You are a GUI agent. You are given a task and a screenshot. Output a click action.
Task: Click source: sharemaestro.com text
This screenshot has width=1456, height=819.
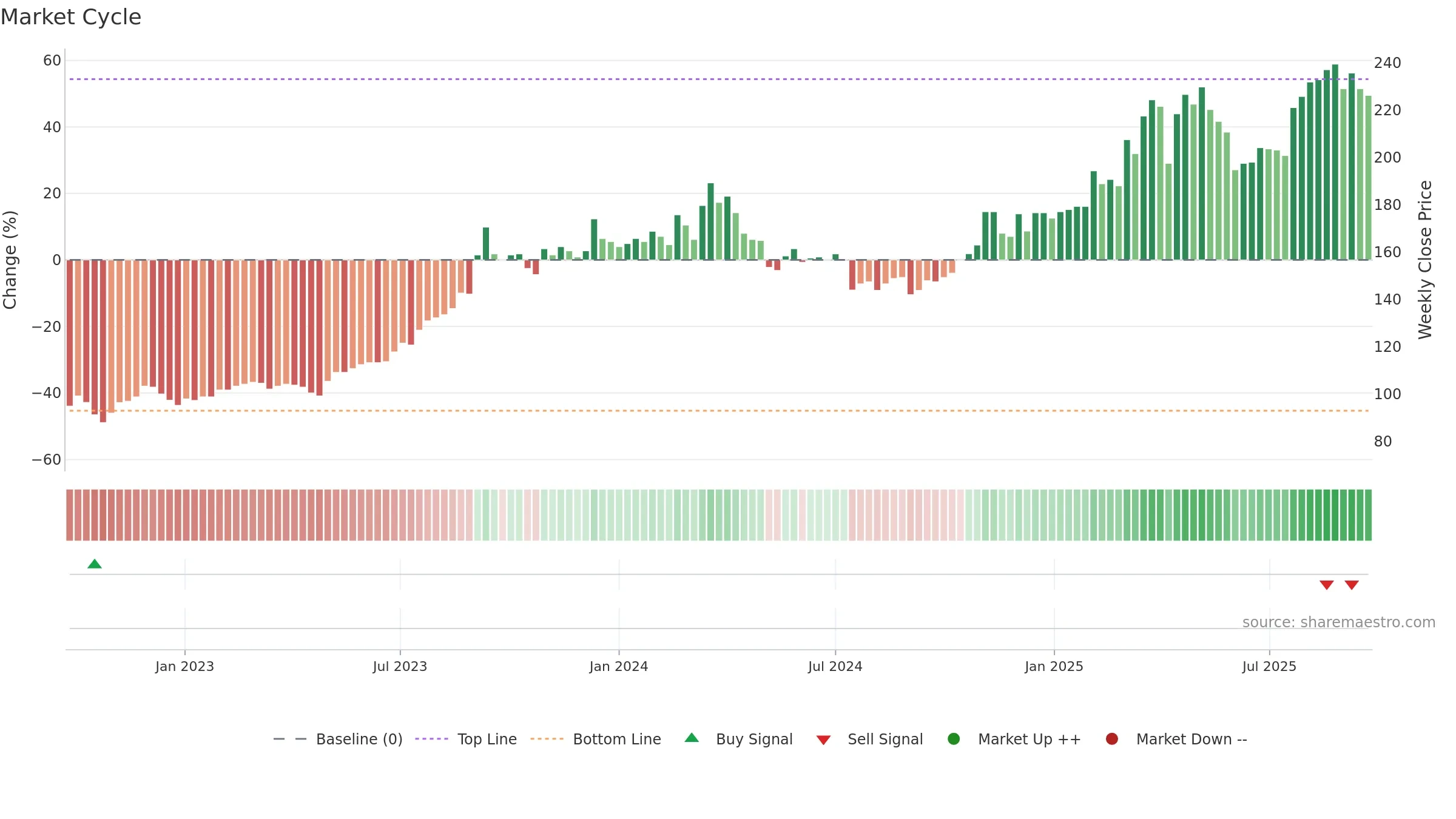[1339, 622]
